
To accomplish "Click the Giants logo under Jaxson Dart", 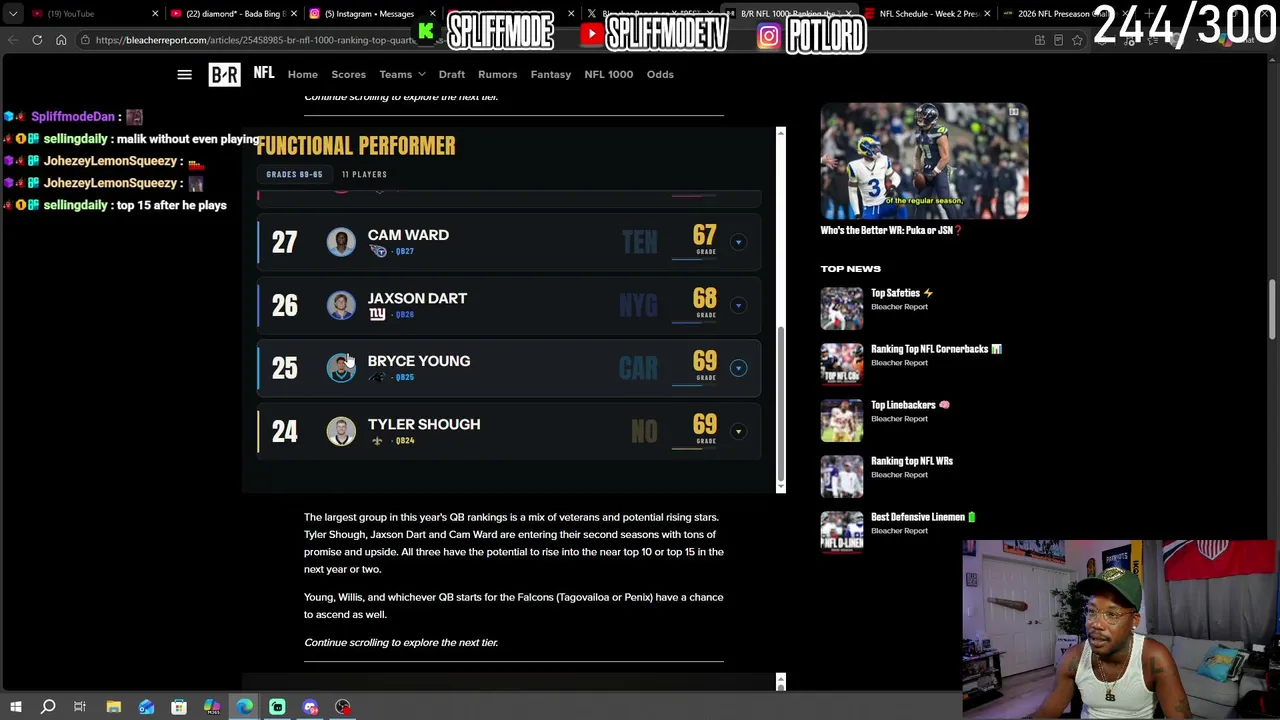I will pyautogui.click(x=377, y=314).
